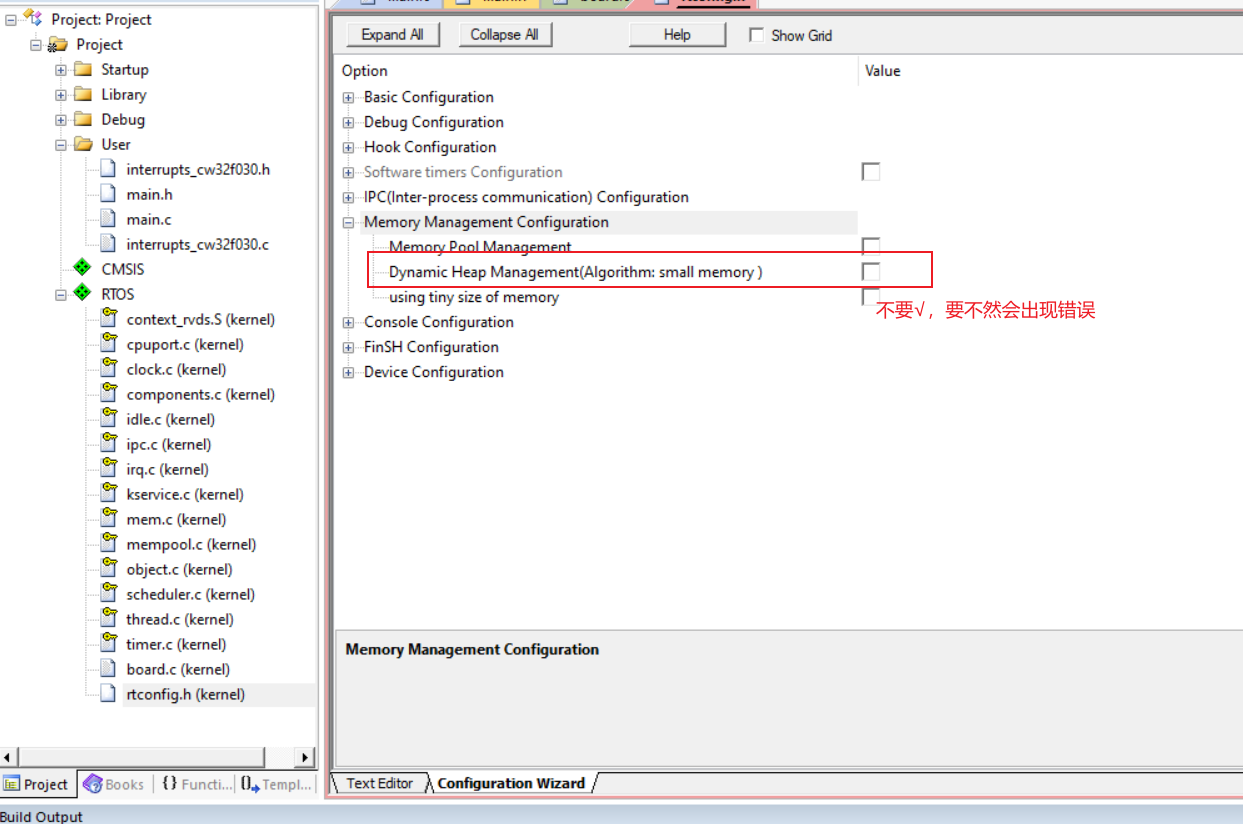Collapse Memory Management Configuration
This screenshot has width=1243, height=824.
tap(348, 222)
